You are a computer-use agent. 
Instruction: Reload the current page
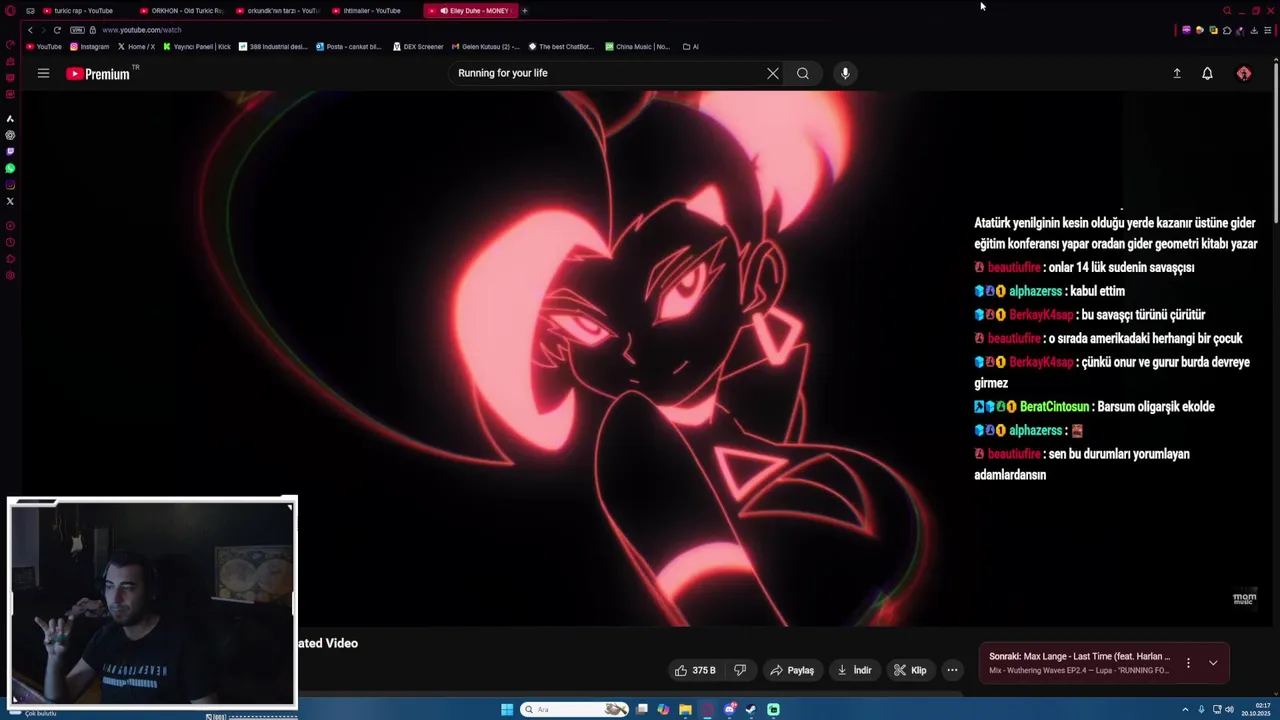point(57,30)
